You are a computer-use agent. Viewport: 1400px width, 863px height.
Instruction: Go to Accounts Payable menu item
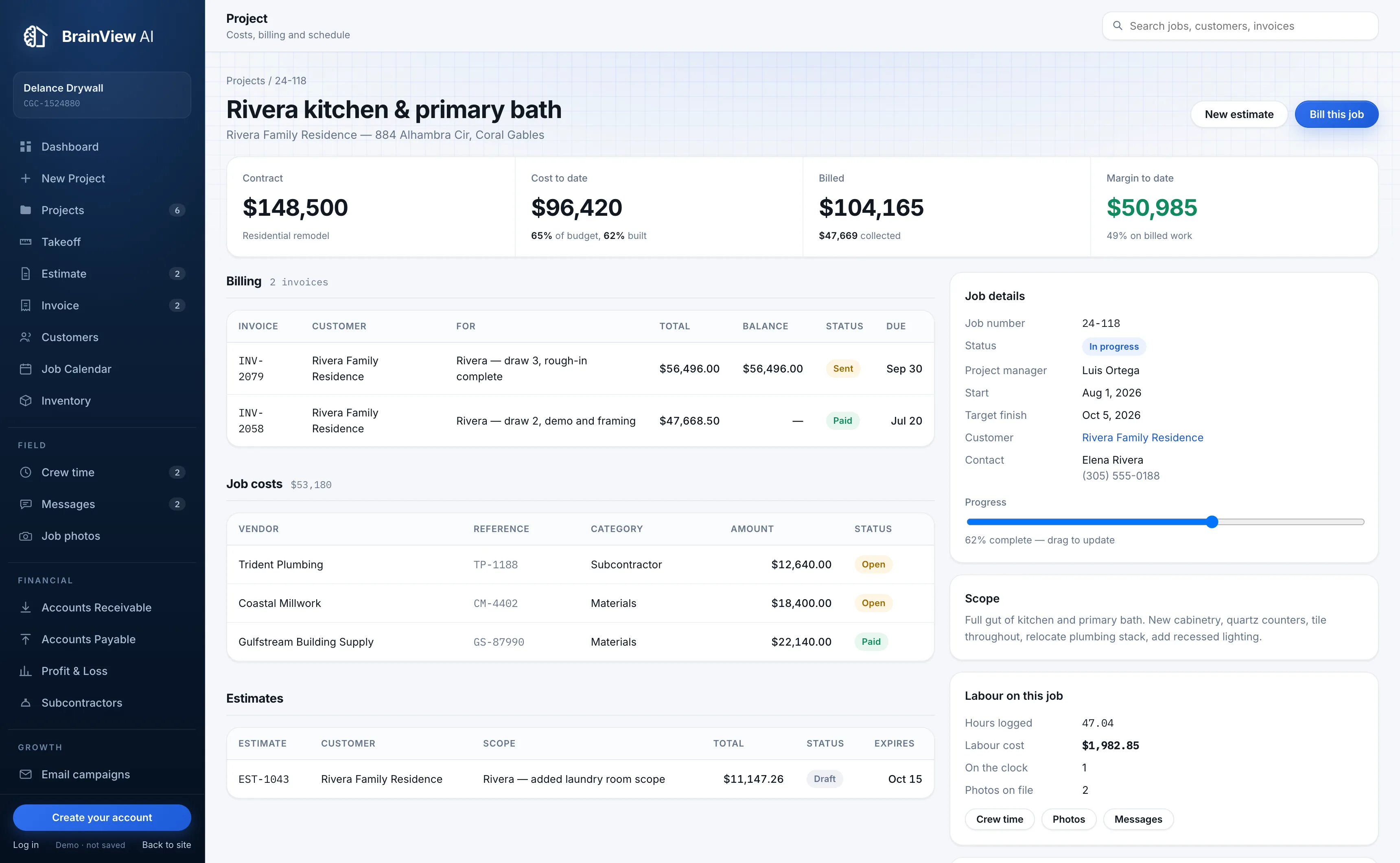pyautogui.click(x=102, y=639)
